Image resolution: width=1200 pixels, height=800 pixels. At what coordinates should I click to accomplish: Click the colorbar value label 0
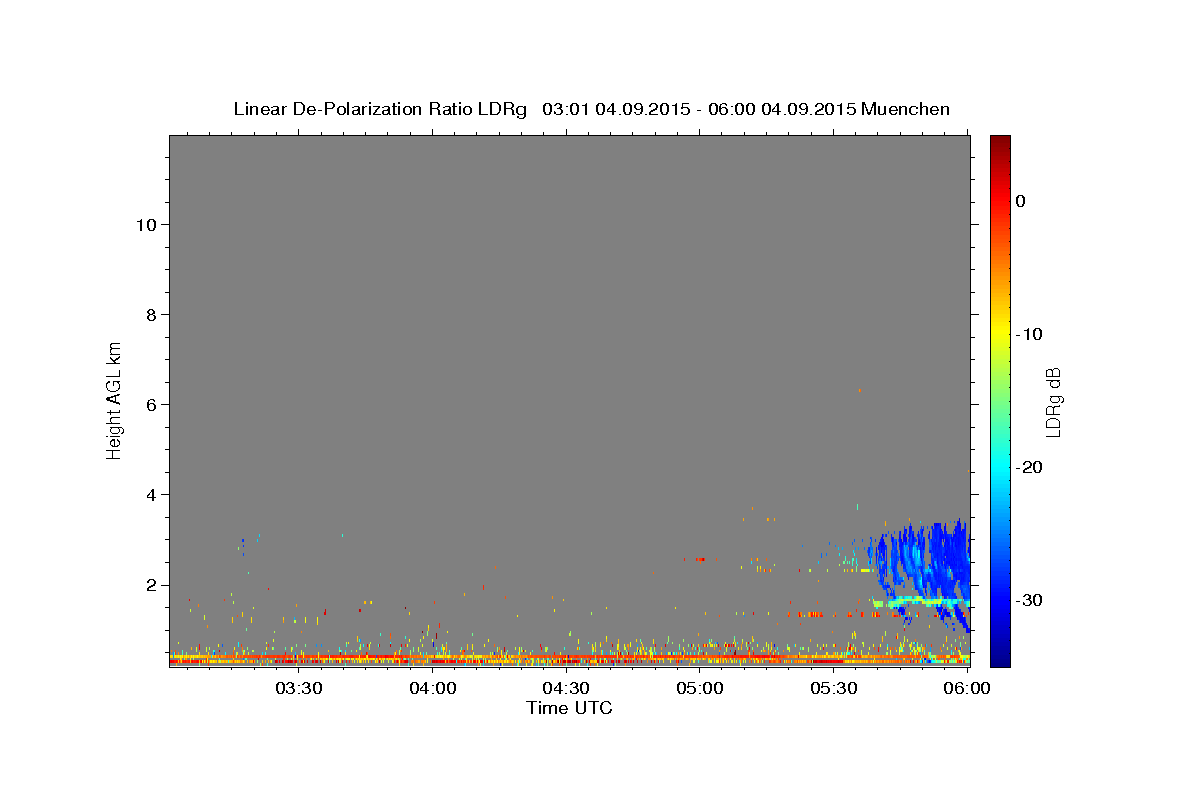point(1020,201)
